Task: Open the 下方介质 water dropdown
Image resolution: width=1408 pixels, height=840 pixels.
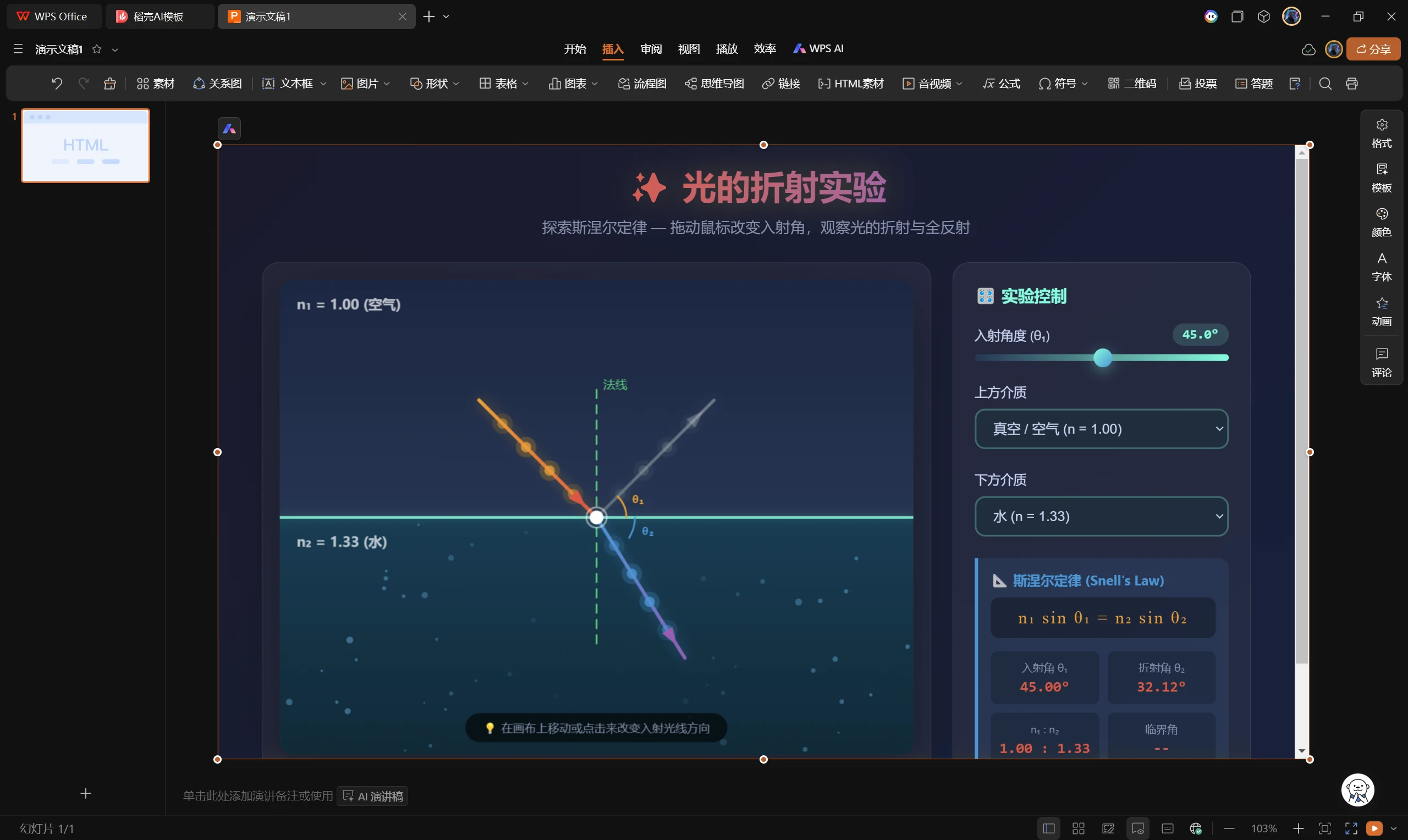Action: (x=1101, y=516)
